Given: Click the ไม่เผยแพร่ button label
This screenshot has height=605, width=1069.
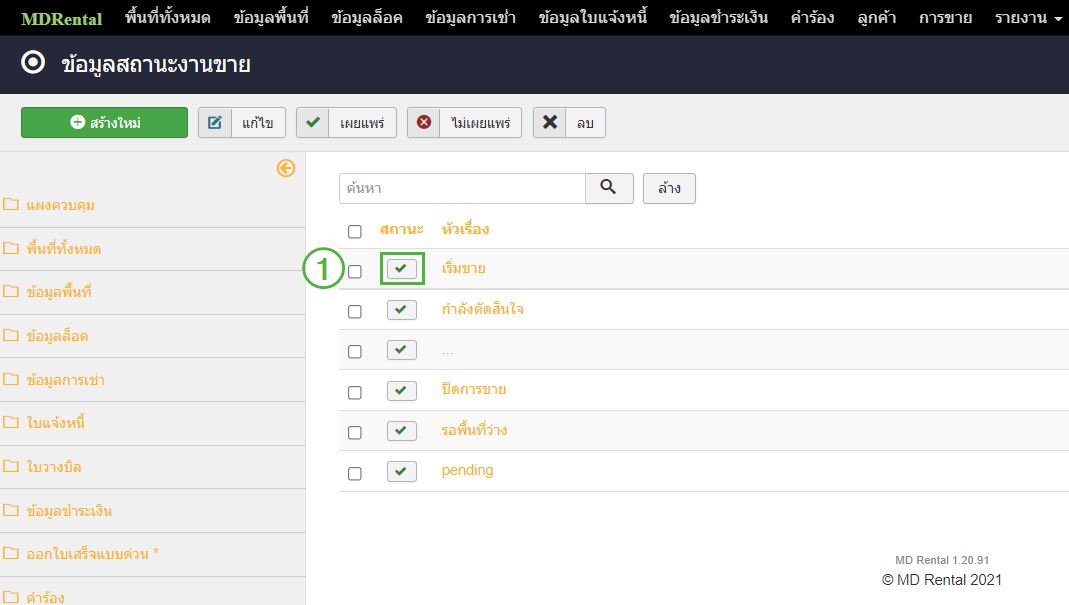Looking at the screenshot, I should [481, 123].
